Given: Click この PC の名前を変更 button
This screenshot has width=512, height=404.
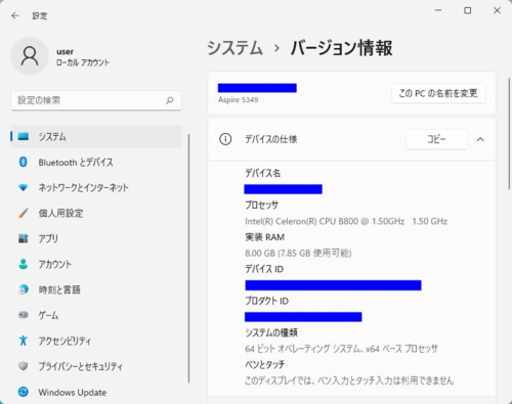Looking at the screenshot, I should tap(438, 93).
